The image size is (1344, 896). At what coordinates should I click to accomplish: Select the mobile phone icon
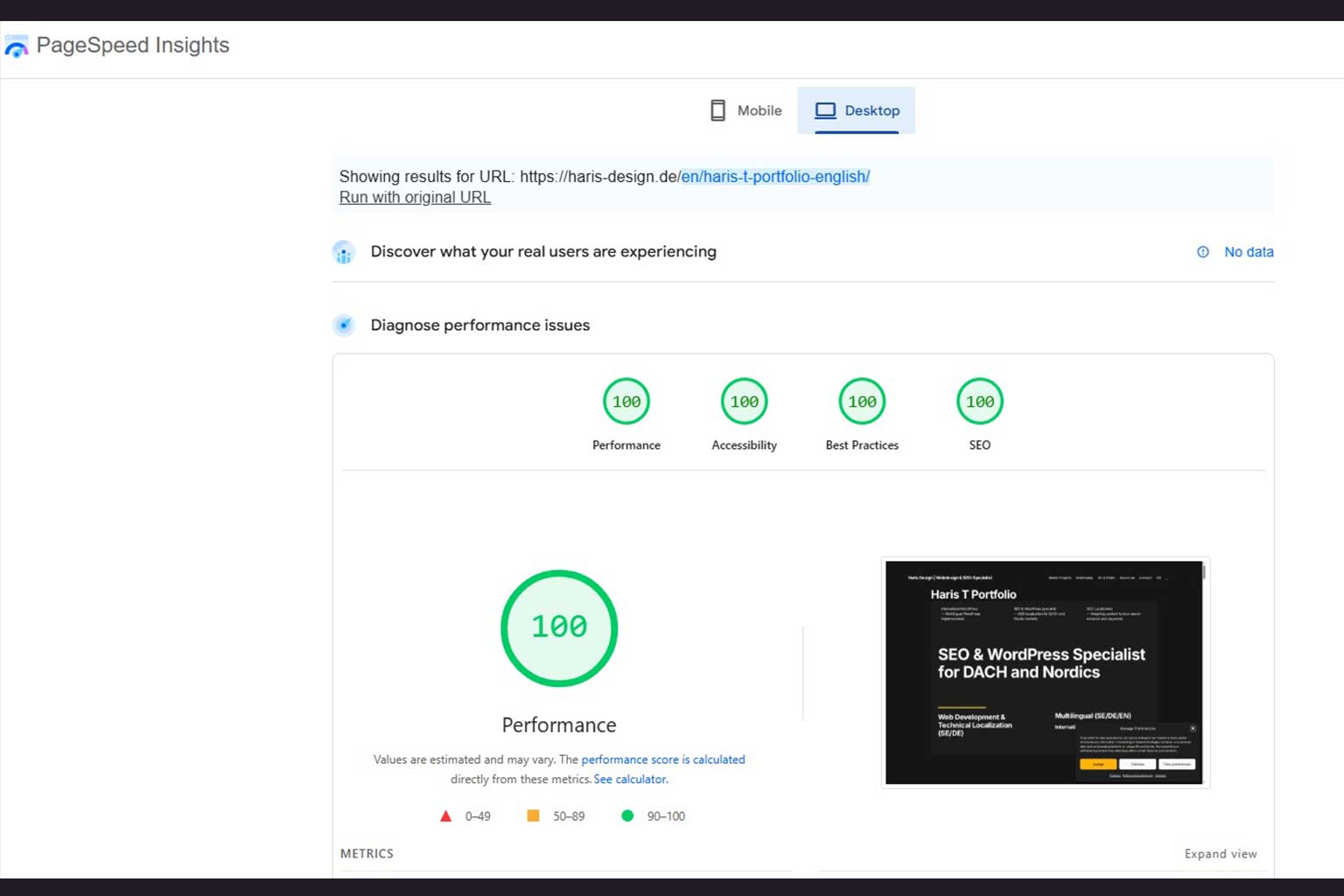717,109
